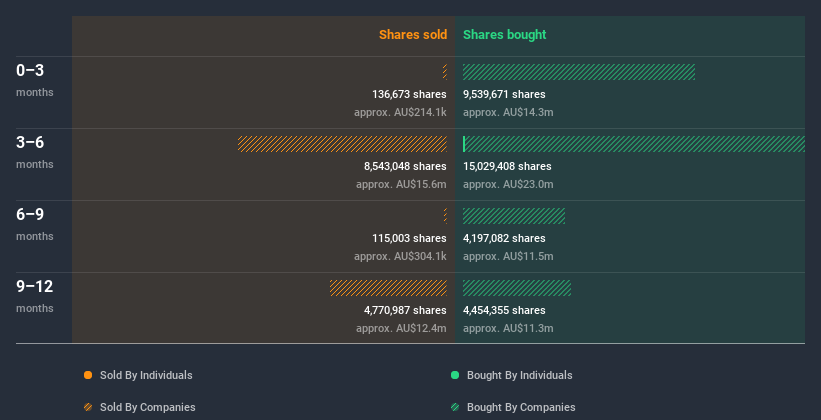Click the 8,543,048 shares value
The height and width of the screenshot is (420, 821).
pos(405,166)
